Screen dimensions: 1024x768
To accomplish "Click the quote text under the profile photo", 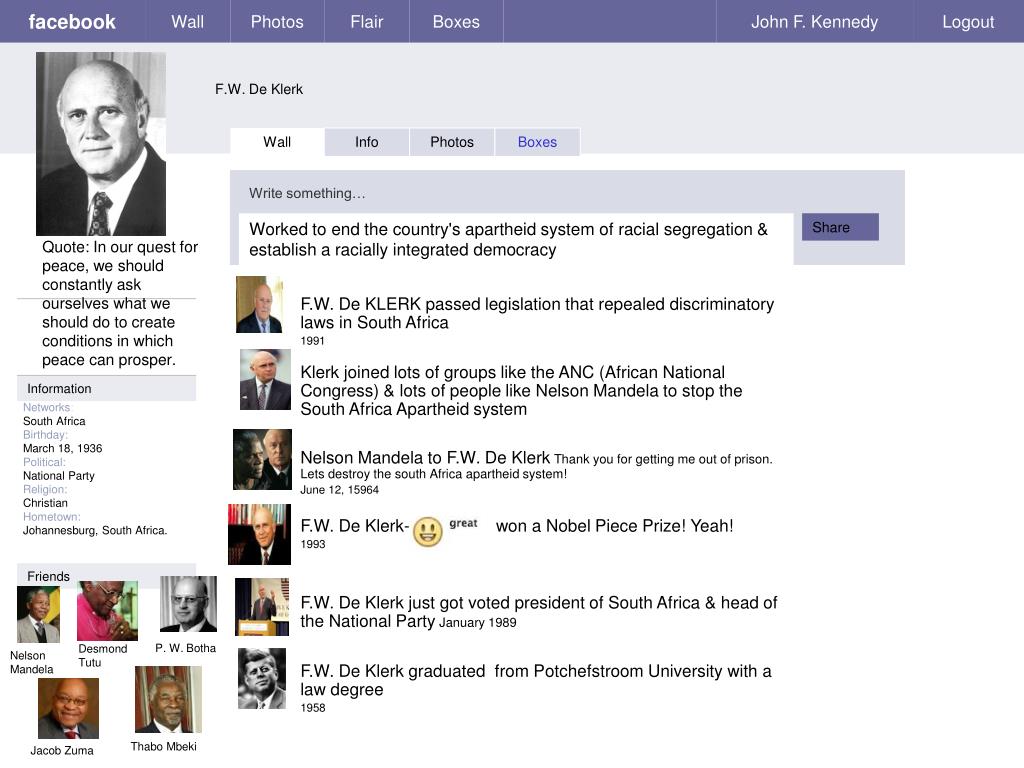I will (x=120, y=303).
